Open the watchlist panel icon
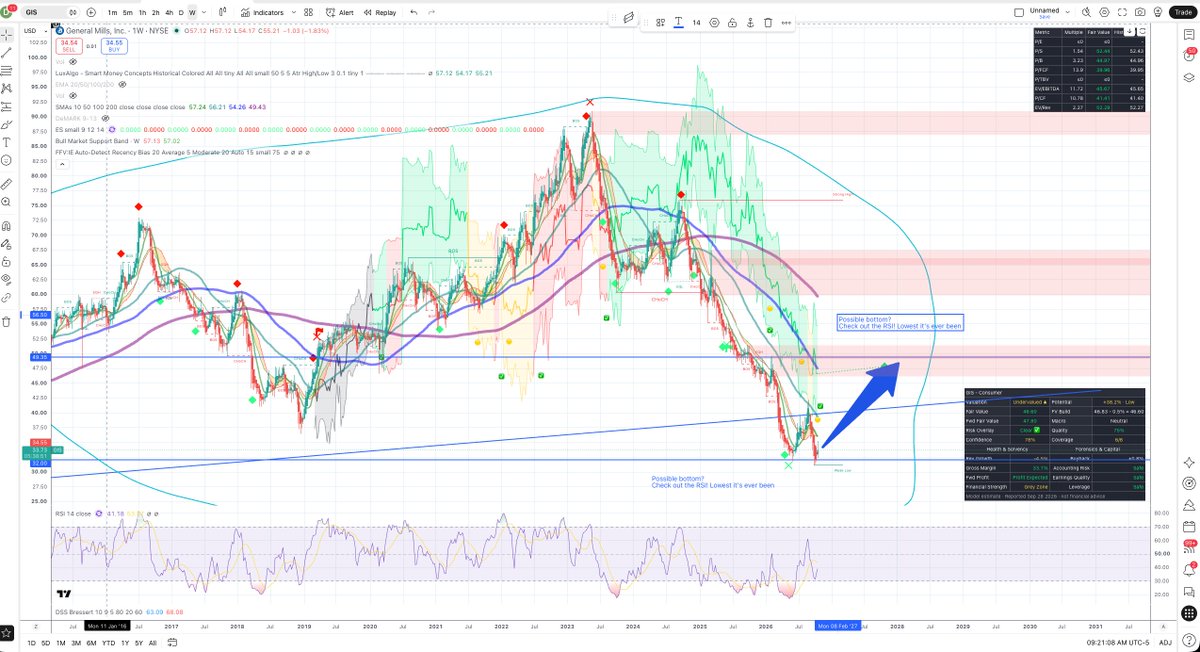 click(x=1189, y=34)
